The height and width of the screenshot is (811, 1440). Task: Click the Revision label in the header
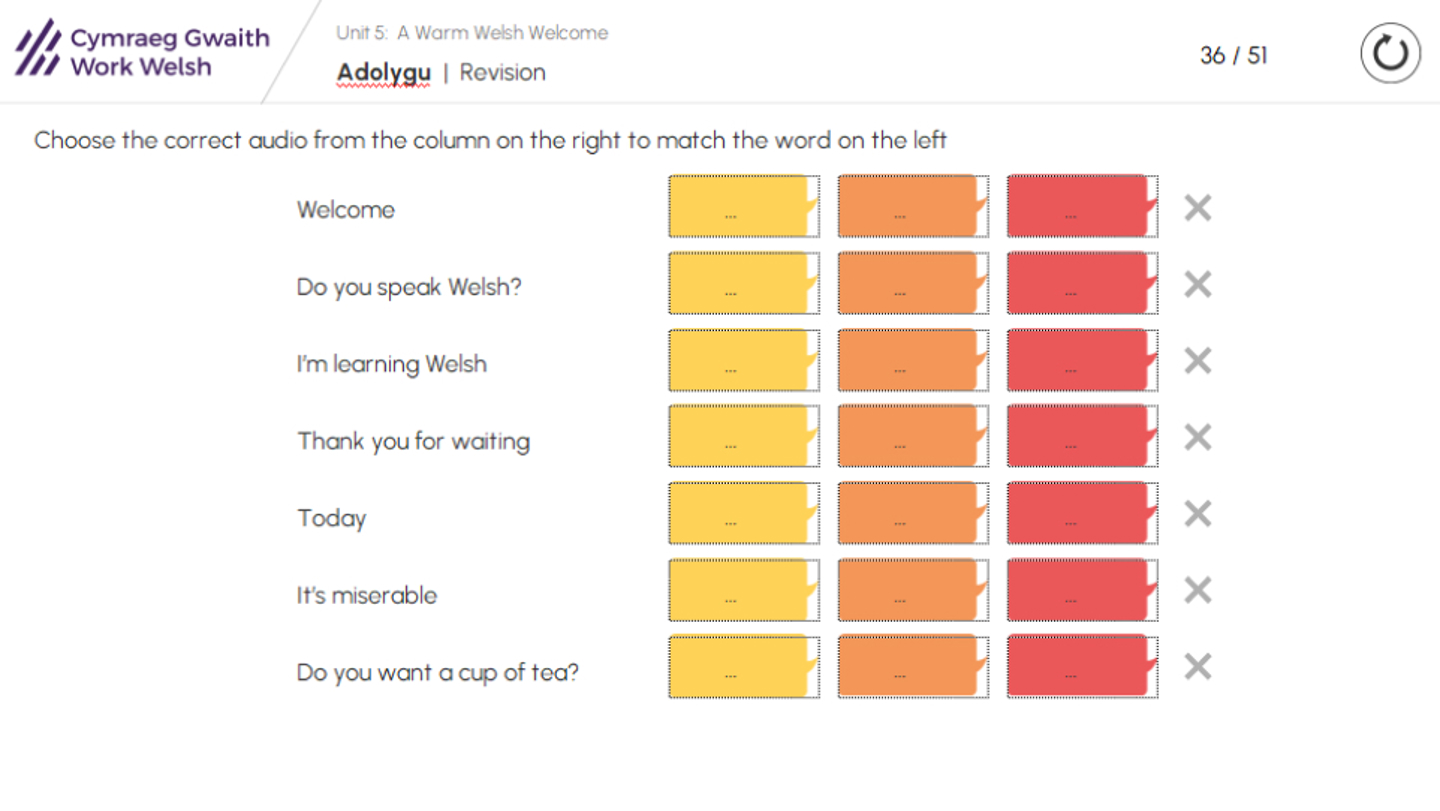pyautogui.click(x=502, y=73)
